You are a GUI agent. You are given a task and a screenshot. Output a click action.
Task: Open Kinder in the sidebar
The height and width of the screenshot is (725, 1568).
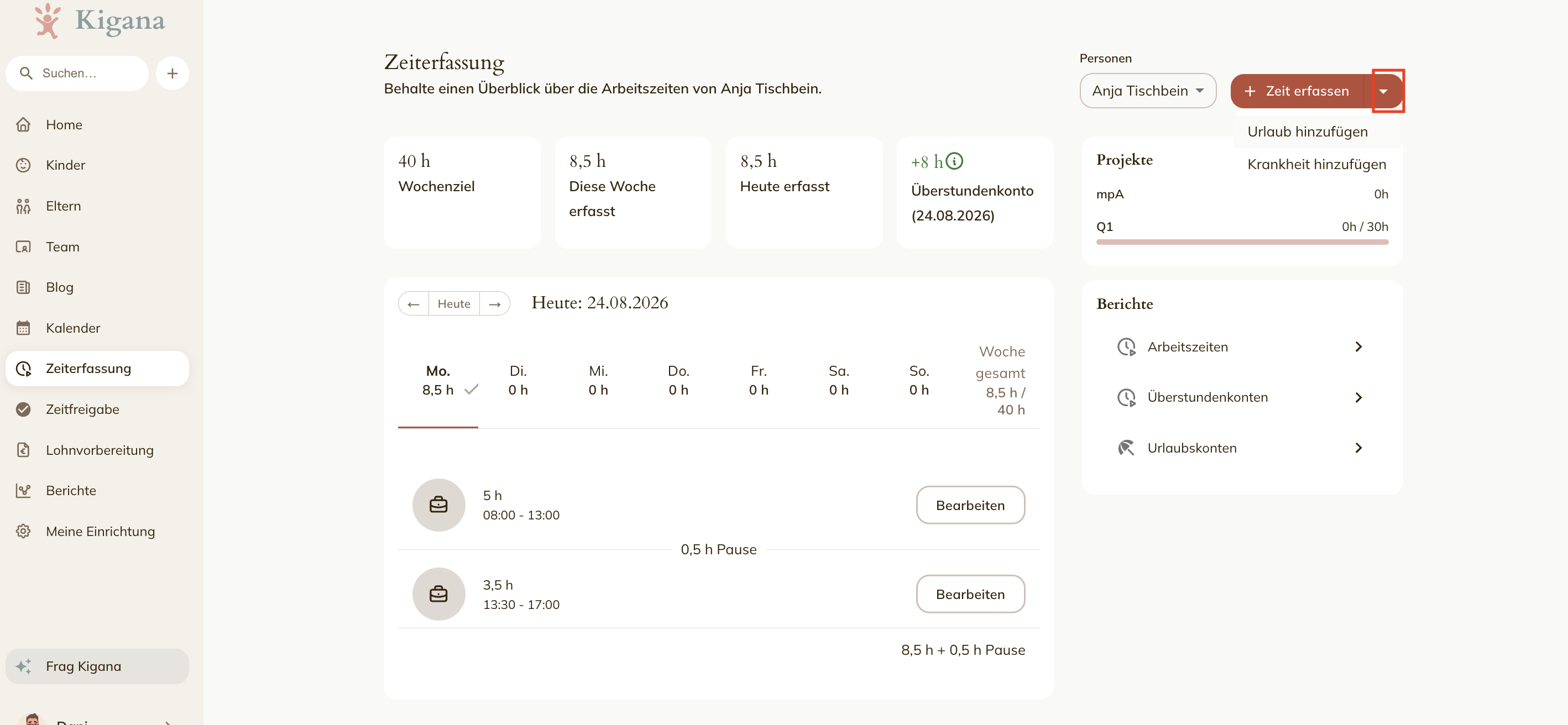click(97, 165)
